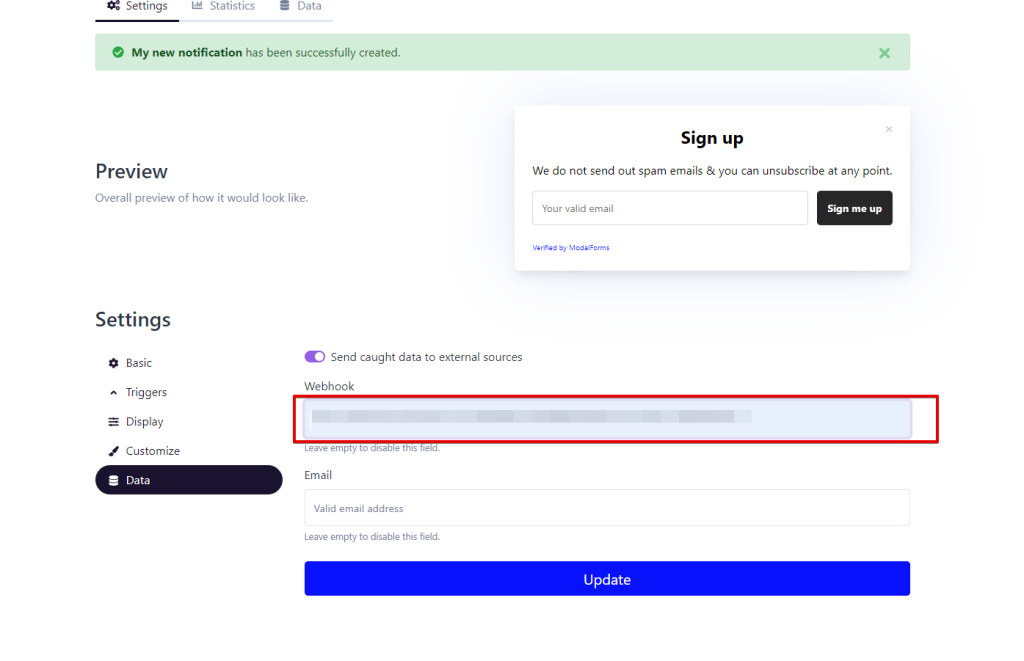Select the Data item in the Settings sidebar
1024x661 pixels.
click(x=188, y=480)
